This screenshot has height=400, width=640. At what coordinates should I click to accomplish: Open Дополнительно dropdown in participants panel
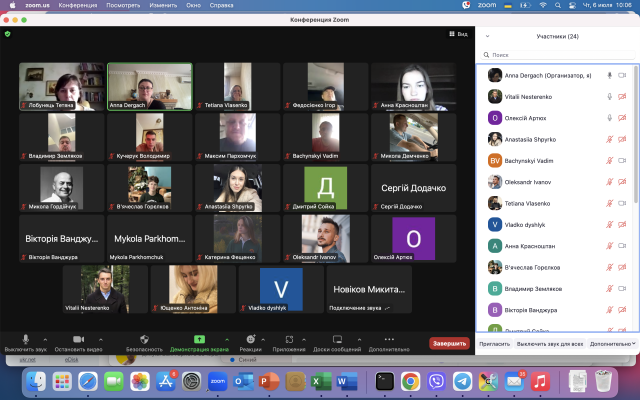(612, 344)
